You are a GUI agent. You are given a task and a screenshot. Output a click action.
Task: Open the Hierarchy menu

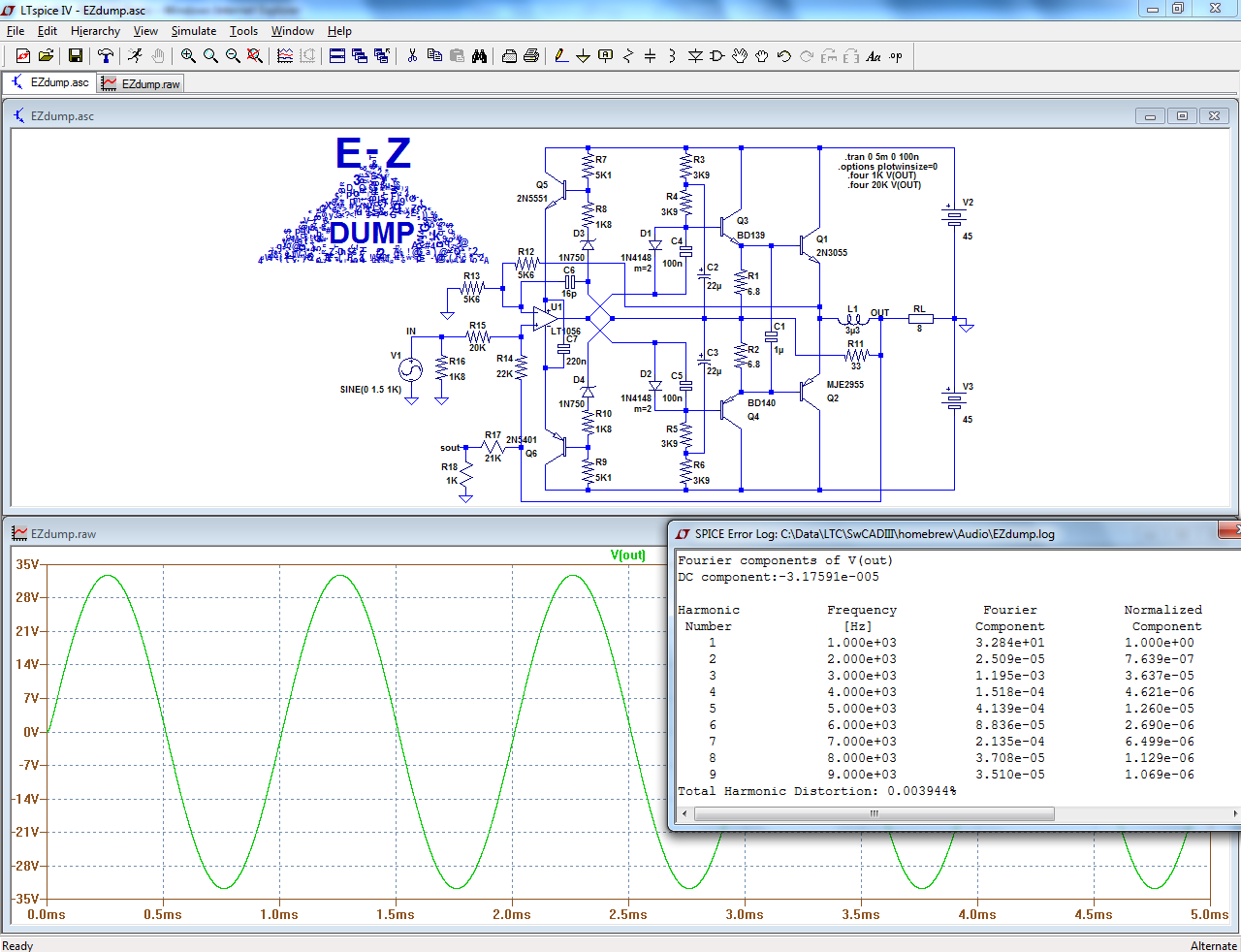point(95,31)
